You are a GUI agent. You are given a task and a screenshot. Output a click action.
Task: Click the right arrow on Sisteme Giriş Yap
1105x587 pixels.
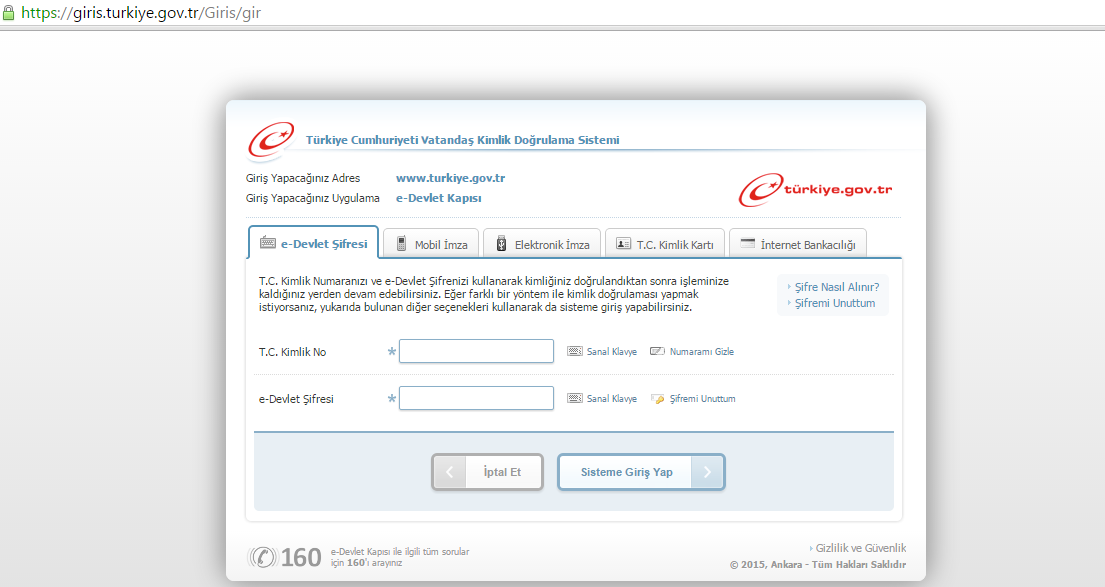[x=707, y=472]
